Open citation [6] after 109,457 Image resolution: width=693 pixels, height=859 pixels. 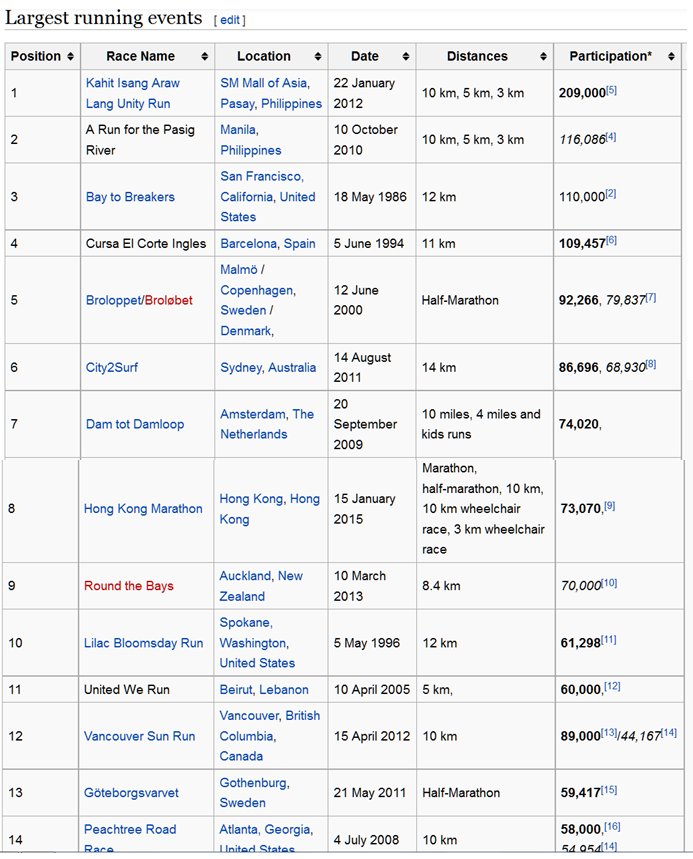click(x=611, y=240)
